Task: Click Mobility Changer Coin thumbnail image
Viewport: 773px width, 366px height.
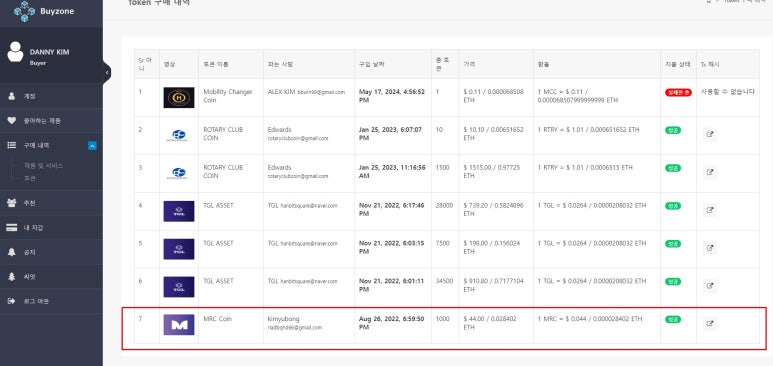Action: (179, 98)
